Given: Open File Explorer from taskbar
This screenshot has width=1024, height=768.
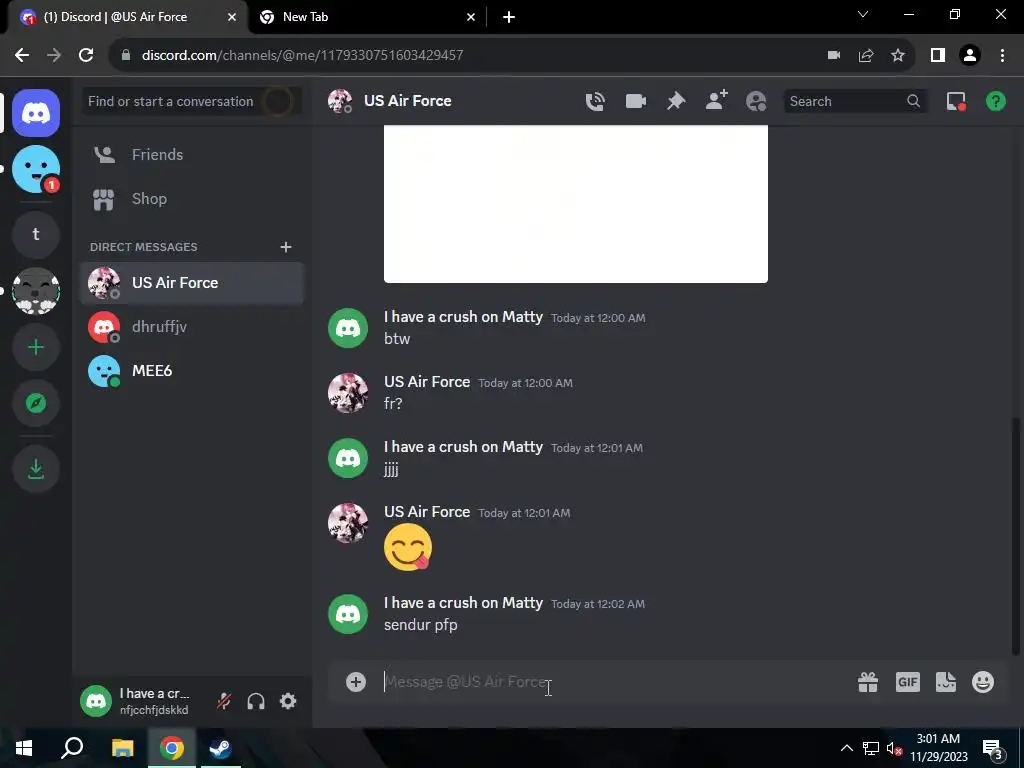Looking at the screenshot, I should coord(122,748).
